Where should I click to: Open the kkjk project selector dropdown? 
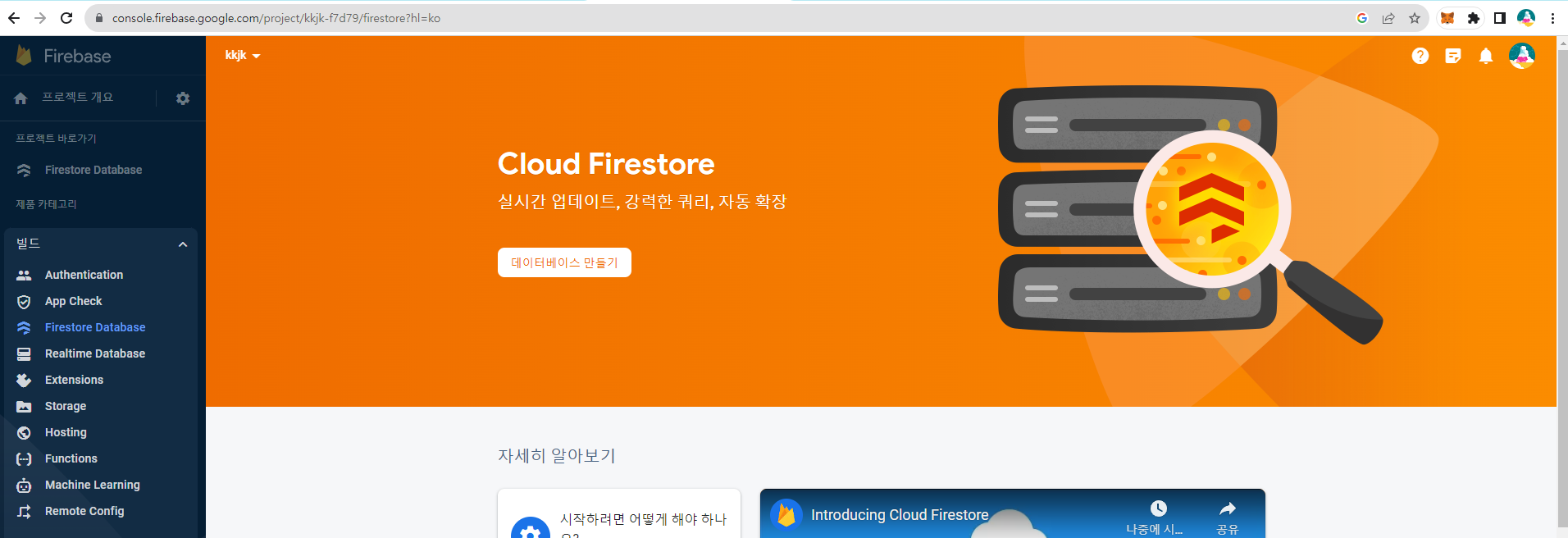coord(243,55)
